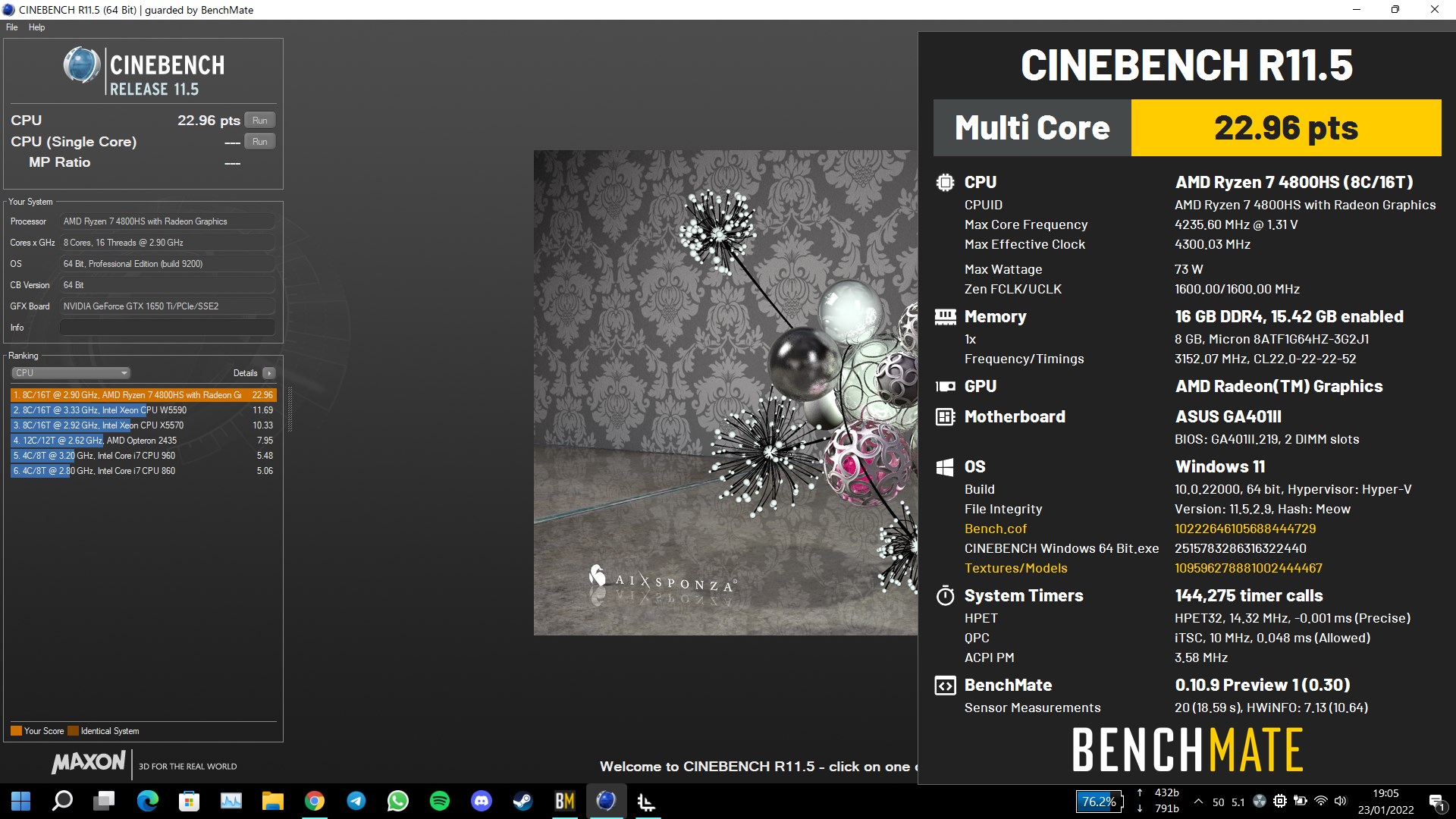This screenshot has height=819, width=1456.
Task: Click the BenchMate OS Windows icon
Action: pyautogui.click(x=945, y=467)
